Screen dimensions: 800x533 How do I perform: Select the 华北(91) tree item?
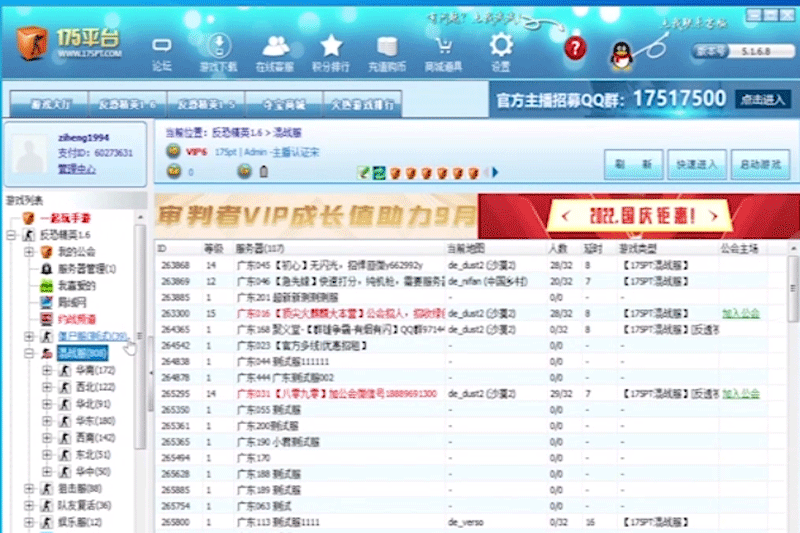93,403
